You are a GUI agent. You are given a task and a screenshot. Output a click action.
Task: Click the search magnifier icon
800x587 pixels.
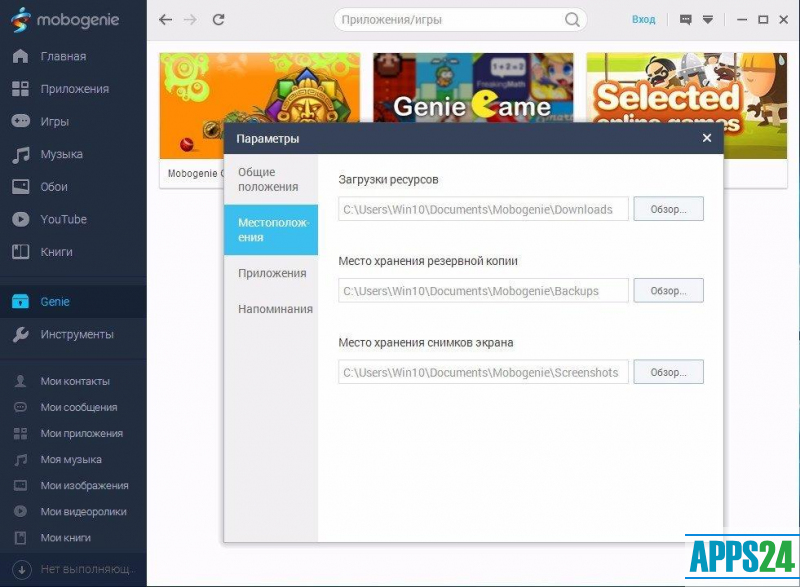572,20
